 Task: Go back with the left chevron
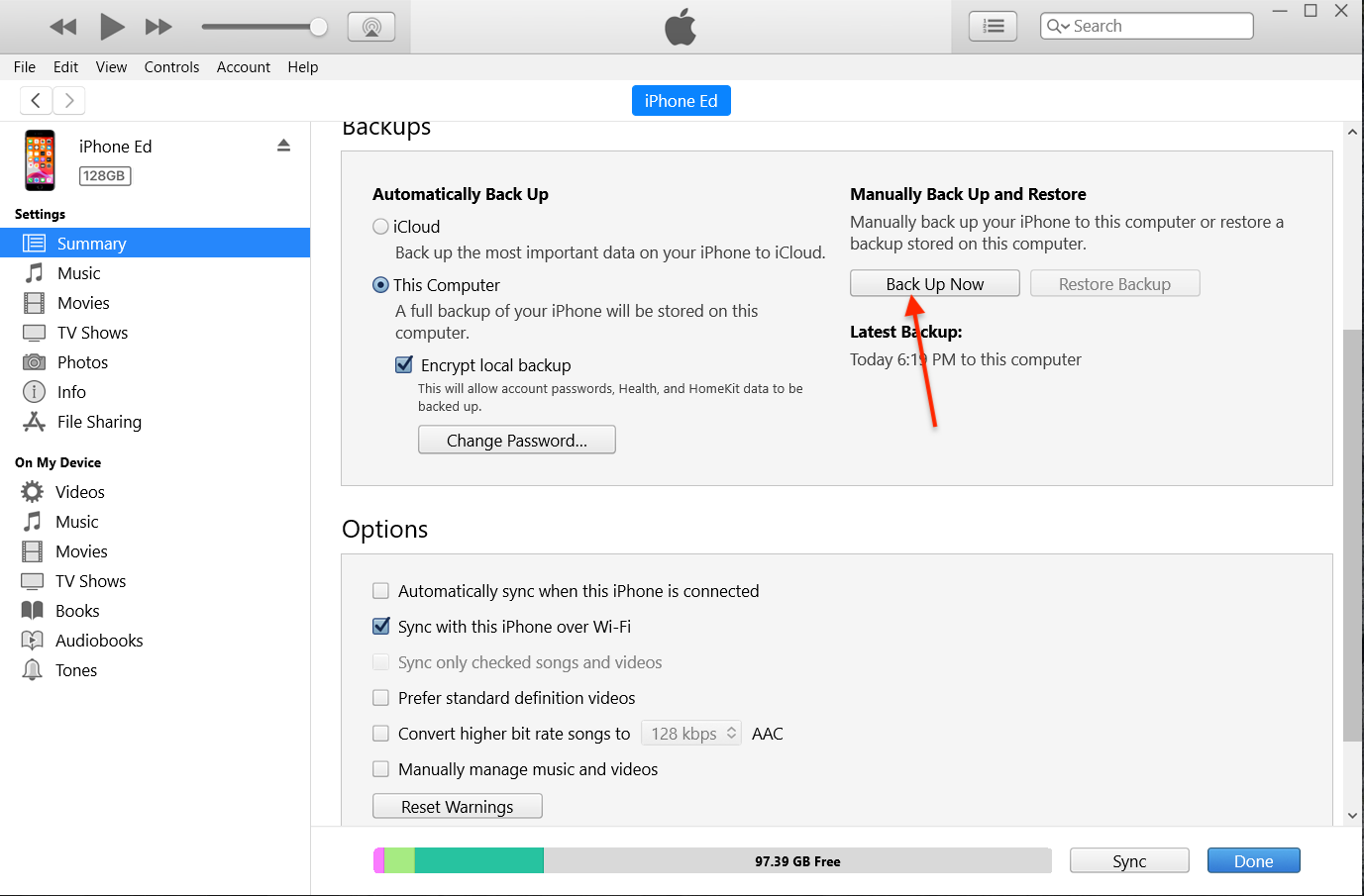coord(36,100)
